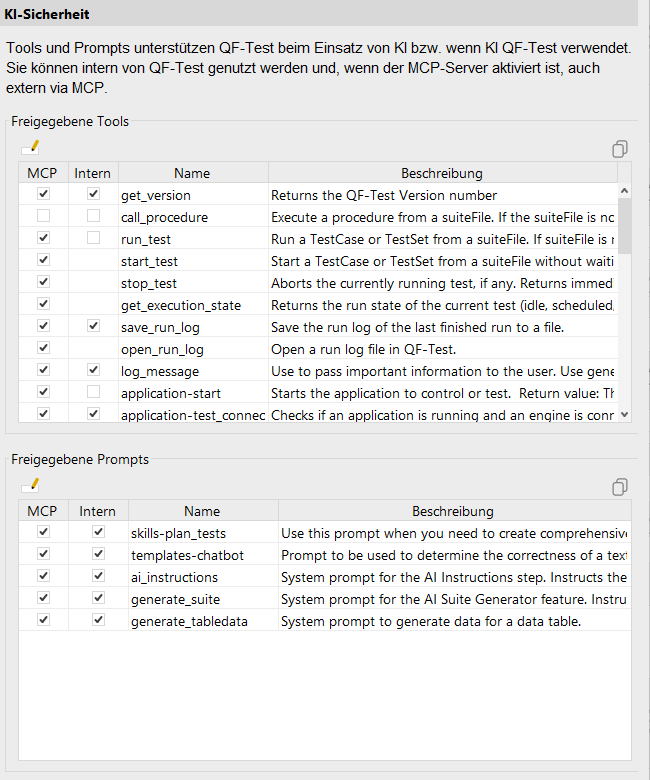This screenshot has height=780, width=650.
Task: Toggle Intern checkbox for templates-chatbot prompt
Action: pyautogui.click(x=98, y=554)
